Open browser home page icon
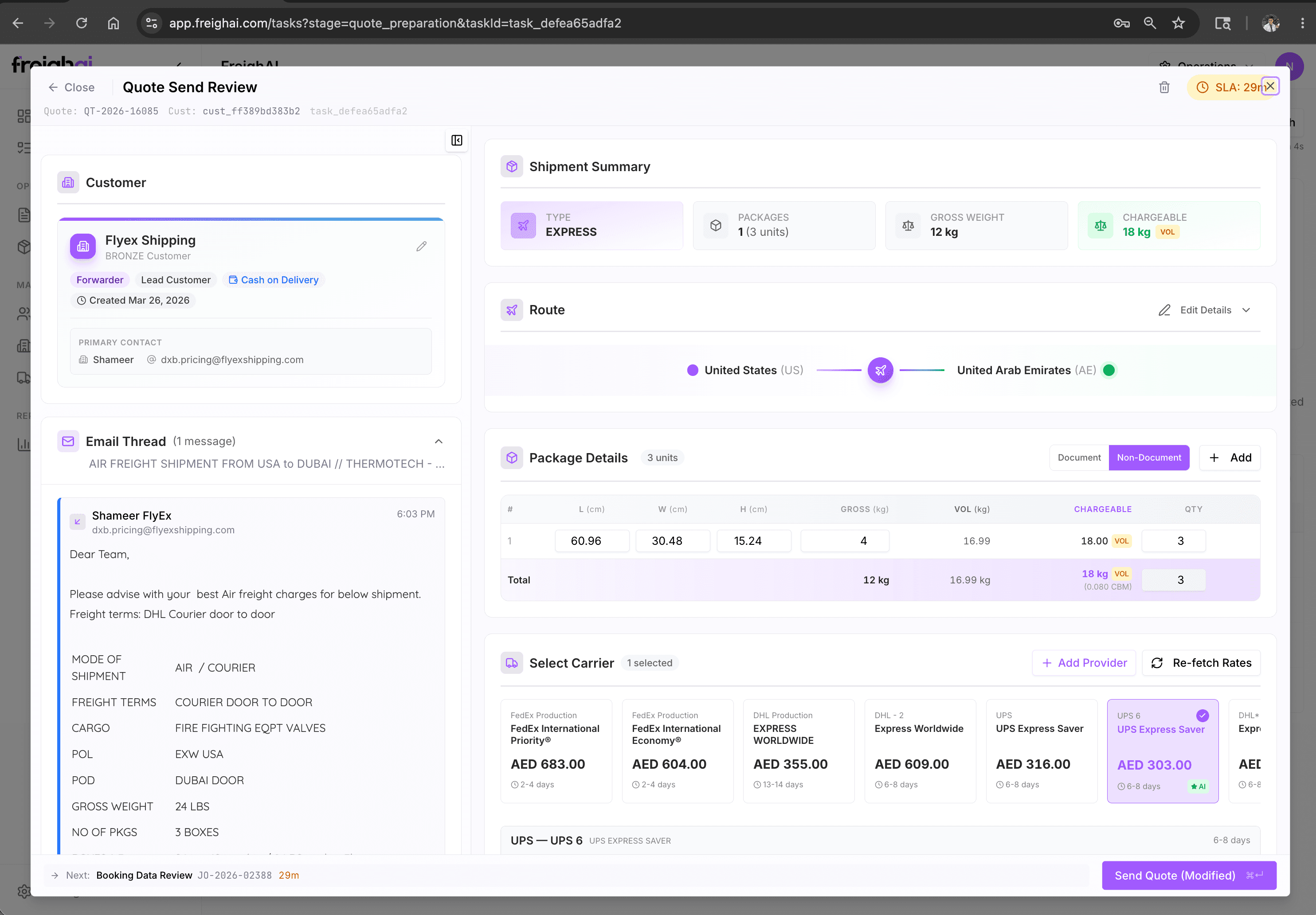This screenshot has height=915, width=1316. [114, 23]
